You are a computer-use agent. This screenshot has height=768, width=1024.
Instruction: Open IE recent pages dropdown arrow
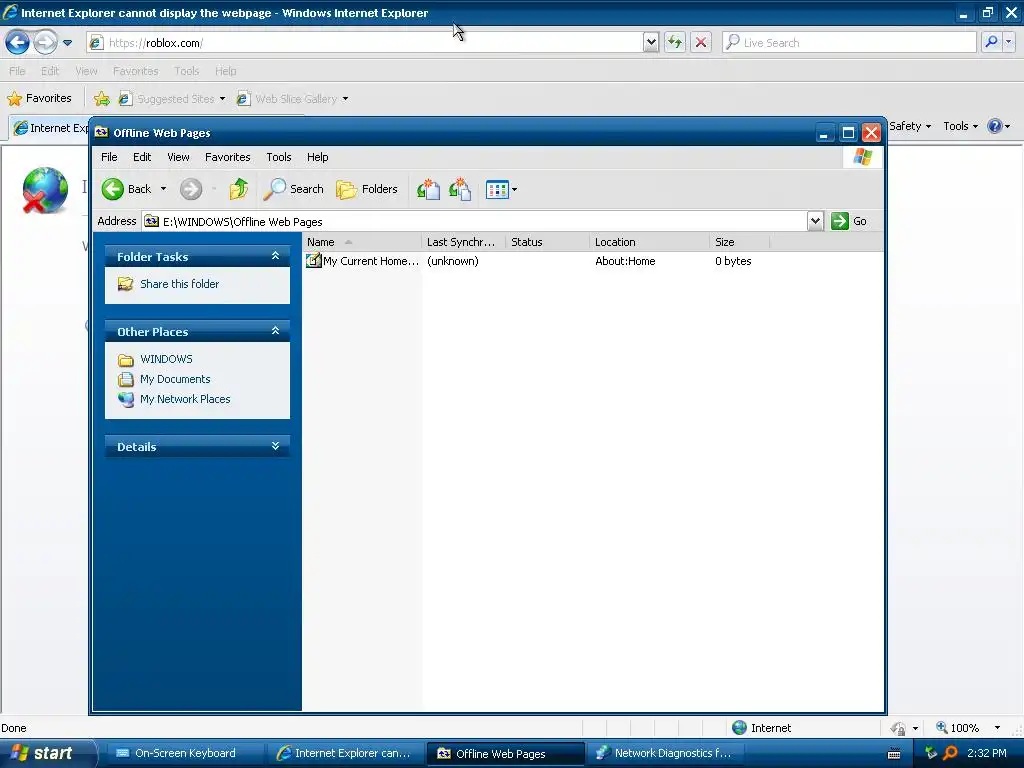tap(67, 43)
